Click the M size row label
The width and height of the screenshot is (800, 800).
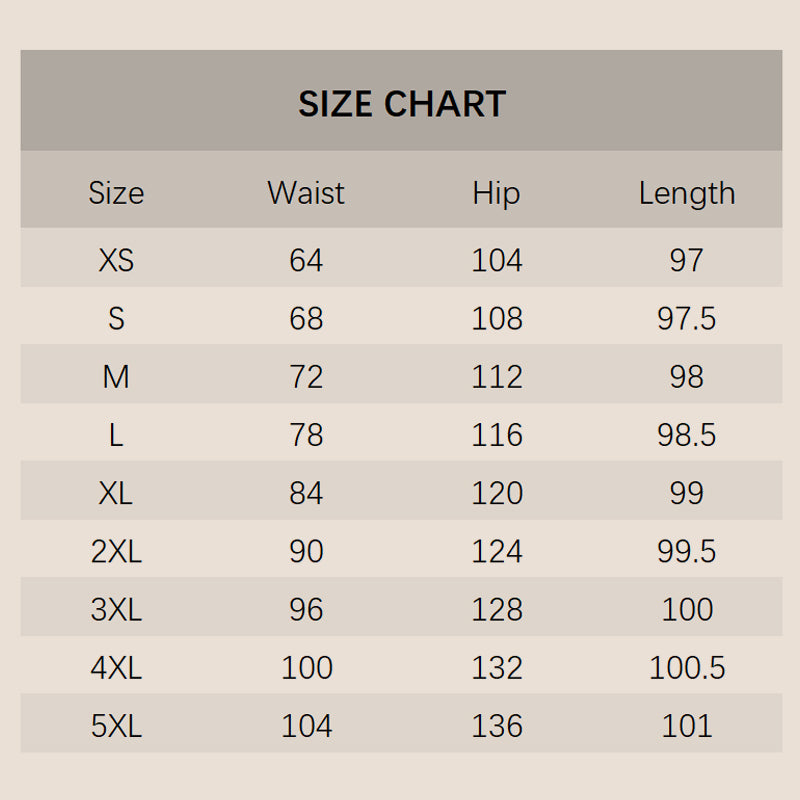click(116, 377)
